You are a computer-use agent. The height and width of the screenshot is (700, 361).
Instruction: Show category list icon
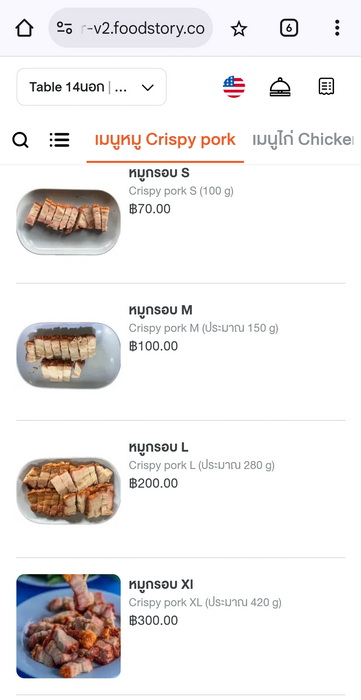[59, 140]
